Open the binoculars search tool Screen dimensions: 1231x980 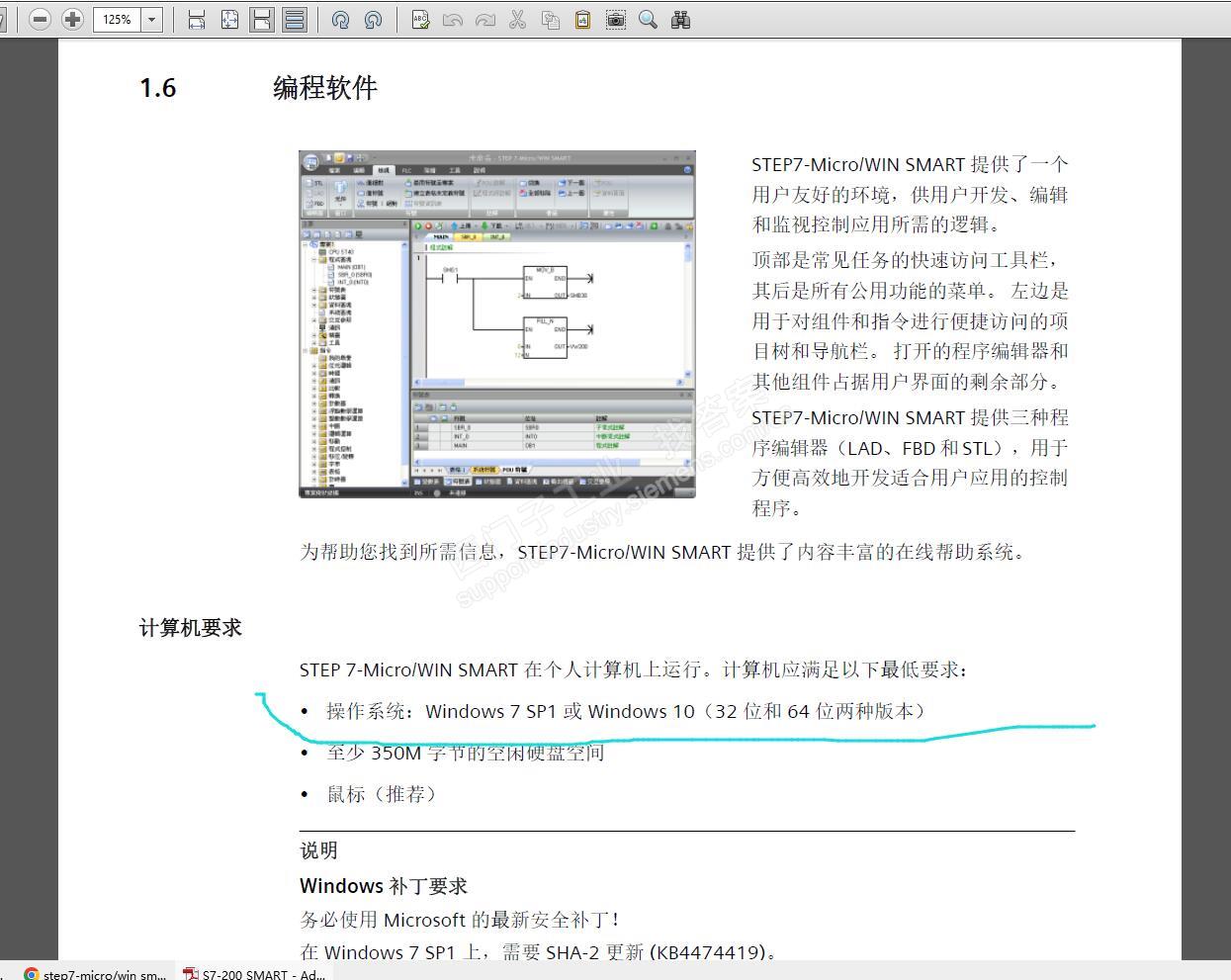680,20
